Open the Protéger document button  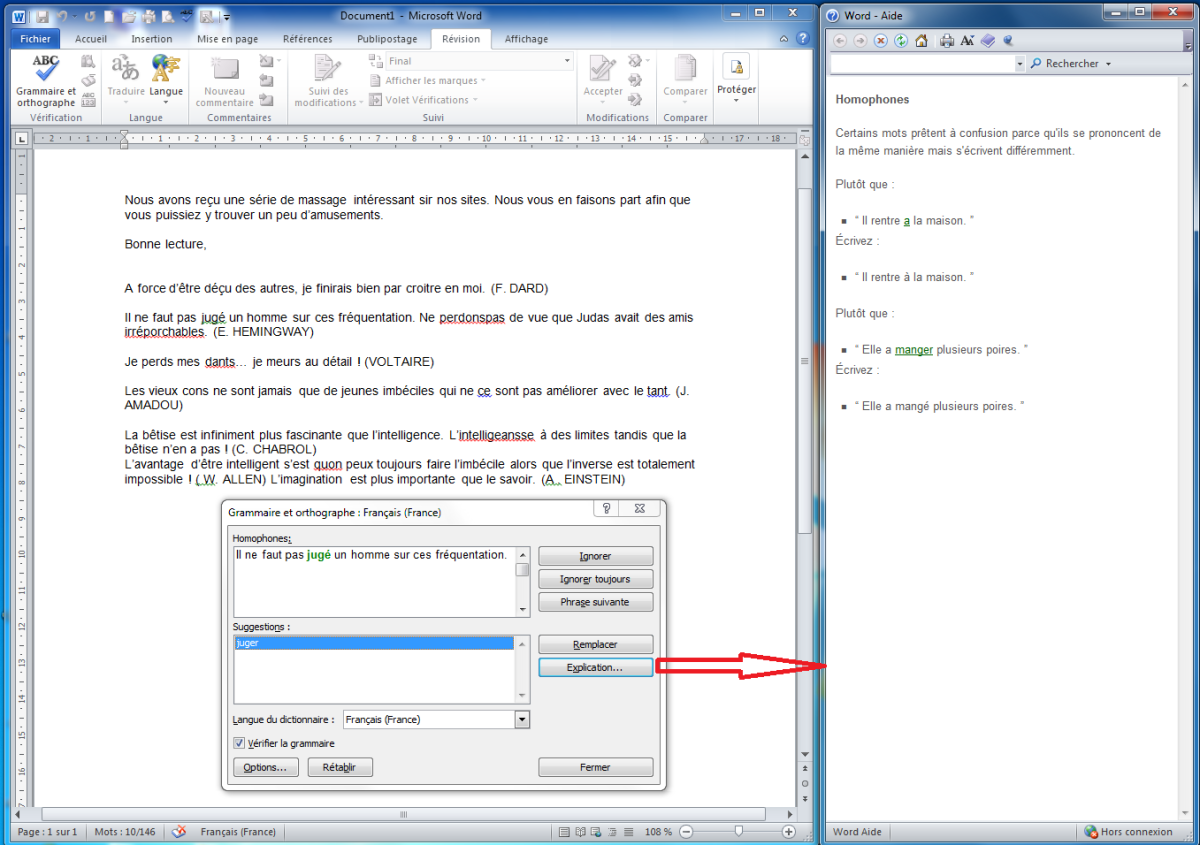coord(736,80)
